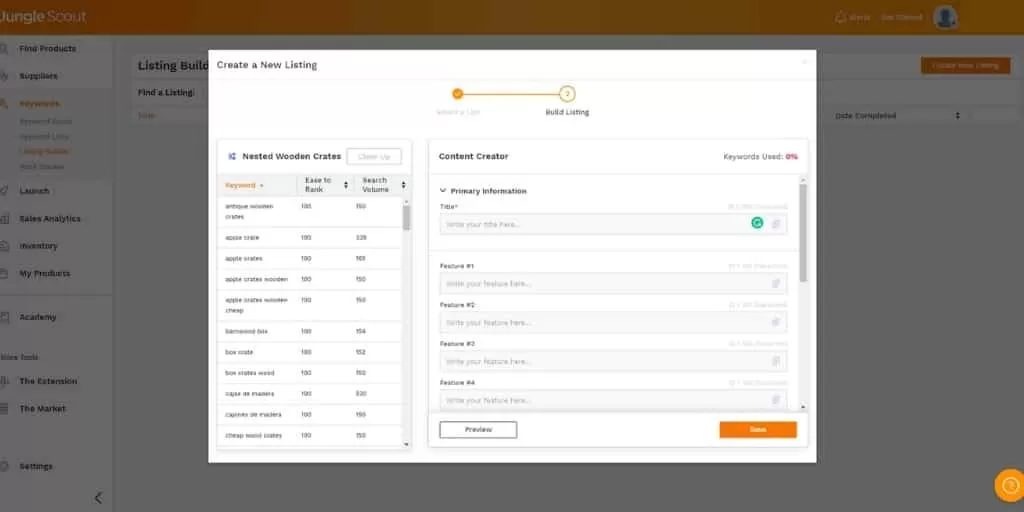This screenshot has height=512, width=1024.
Task: Click the Feature #4 input field
Action: (x=613, y=400)
